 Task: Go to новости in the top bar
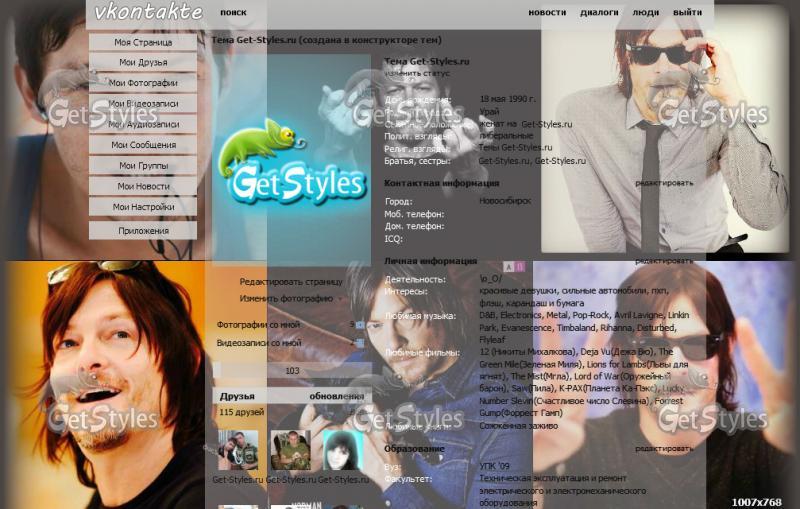pos(547,12)
